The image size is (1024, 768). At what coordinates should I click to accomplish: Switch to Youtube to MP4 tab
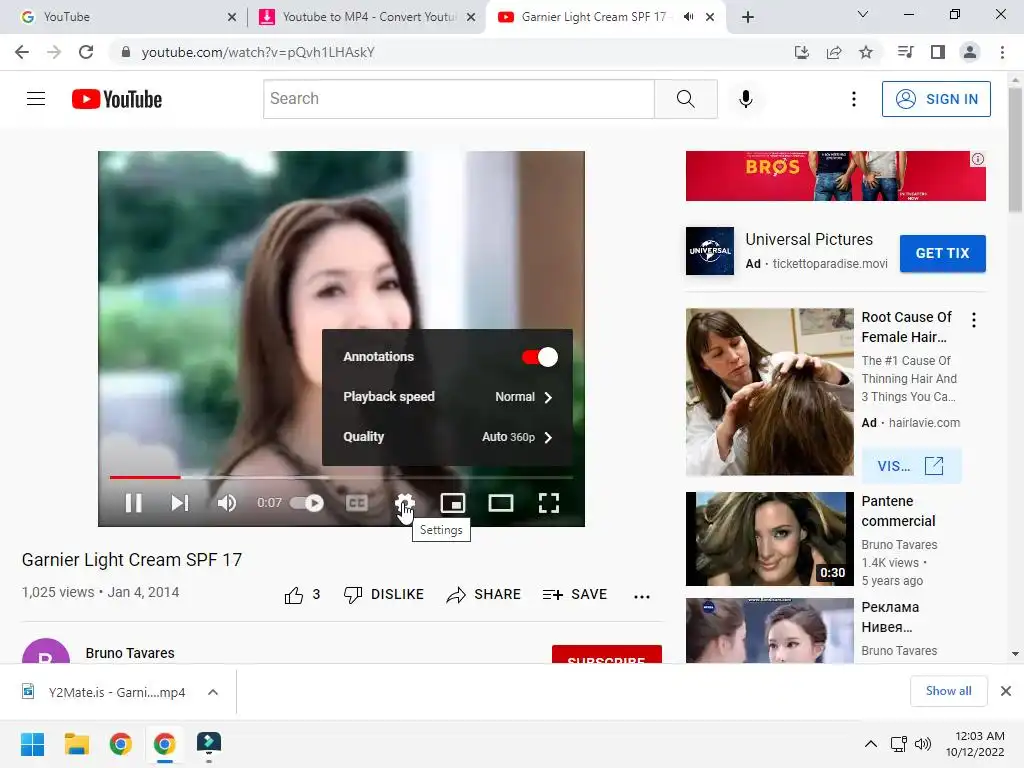coord(366,17)
